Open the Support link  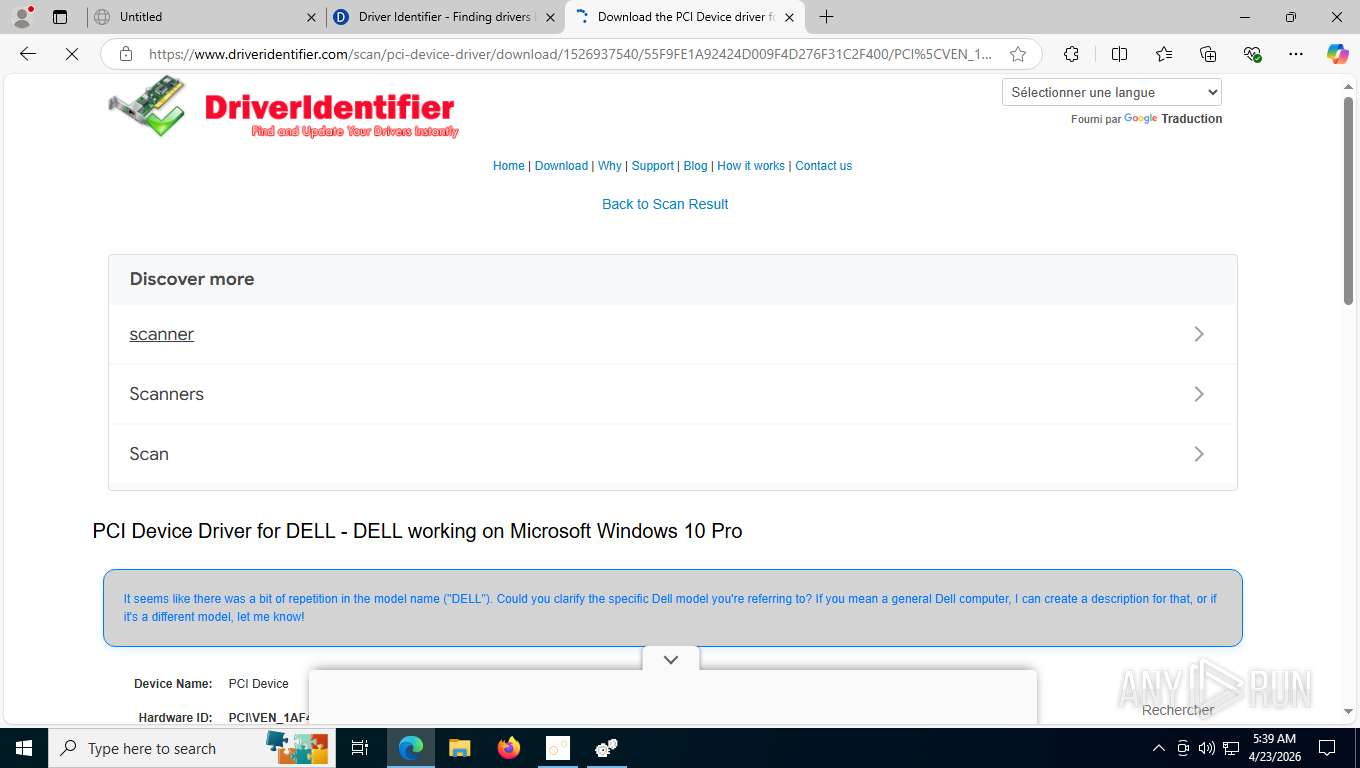[653, 166]
